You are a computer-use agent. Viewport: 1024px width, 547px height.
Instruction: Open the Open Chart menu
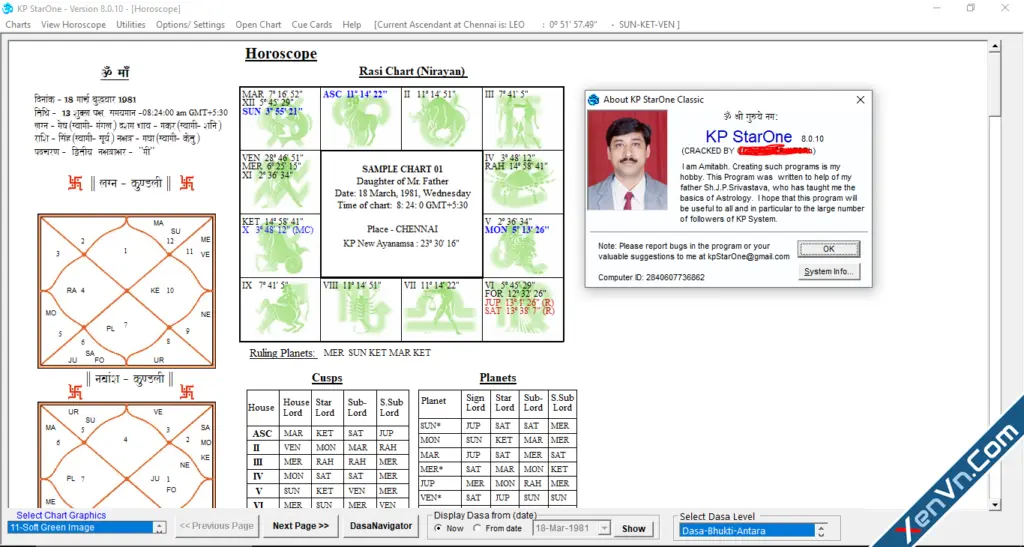pyautogui.click(x=258, y=24)
